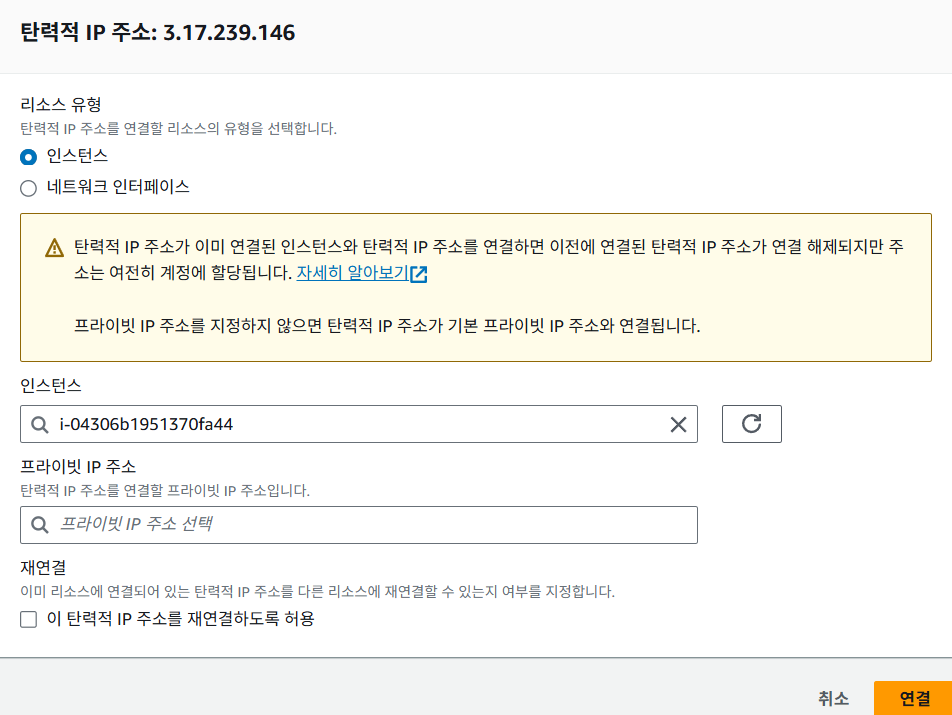The width and height of the screenshot is (952, 715).
Task: Enable the 이 탄력적 IP 주소를 재연결하도록 허용 checkbox
Action: pyautogui.click(x=29, y=619)
